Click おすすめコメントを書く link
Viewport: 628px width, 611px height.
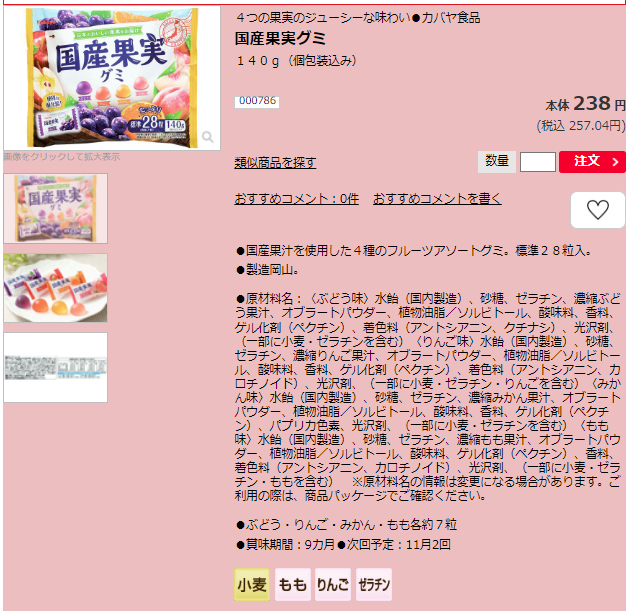[x=437, y=199]
